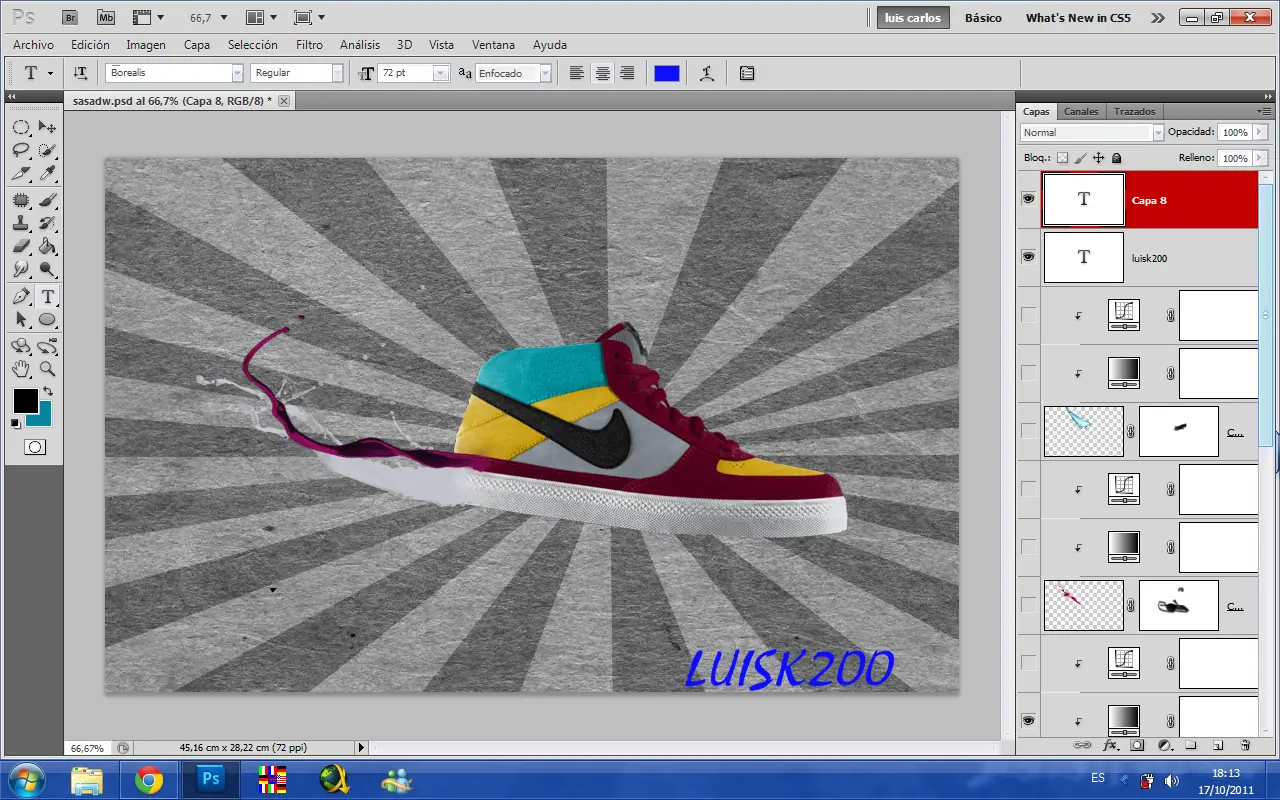Switch to the Trazados tab
The width and height of the screenshot is (1280, 800).
pyautogui.click(x=1135, y=112)
